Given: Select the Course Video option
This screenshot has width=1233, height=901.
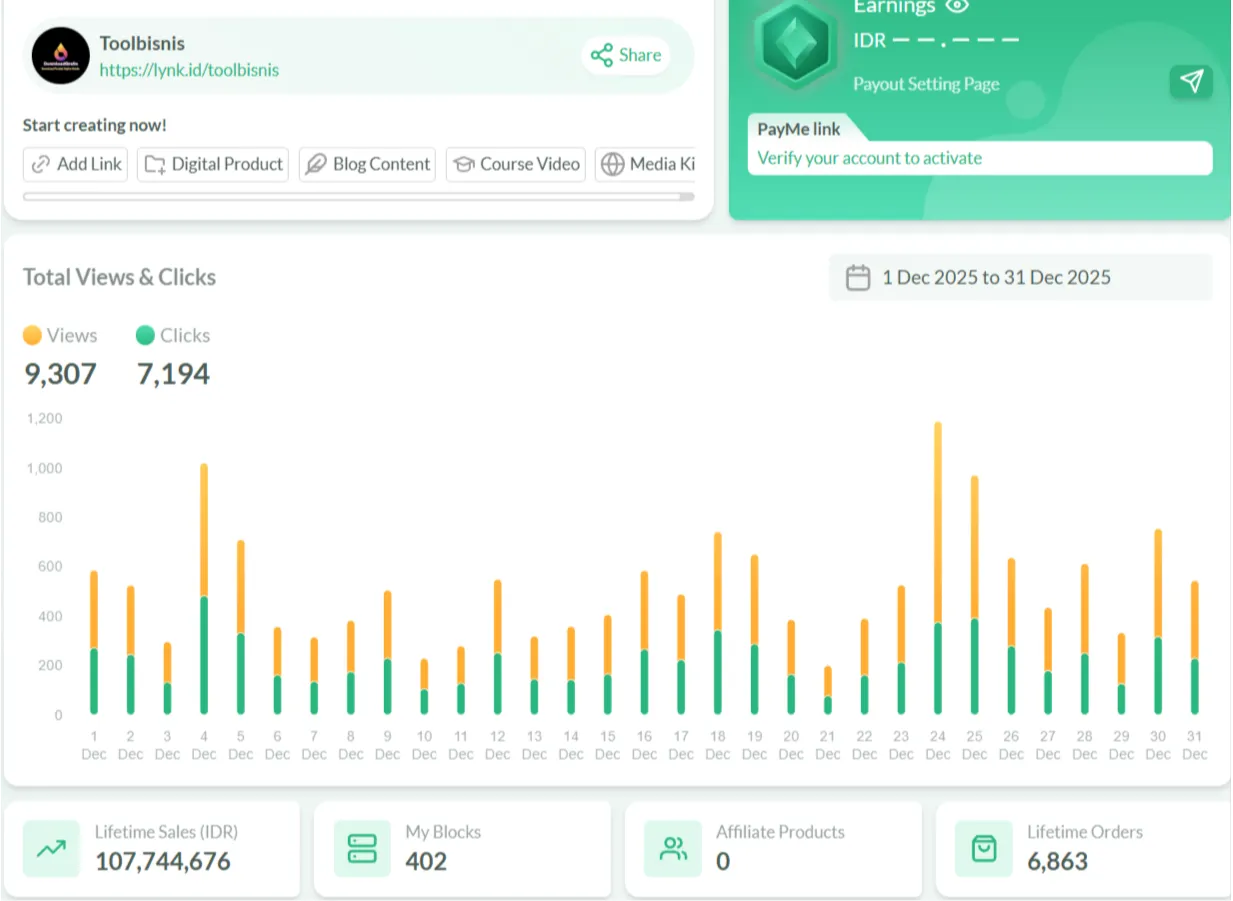Looking at the screenshot, I should tap(515, 164).
